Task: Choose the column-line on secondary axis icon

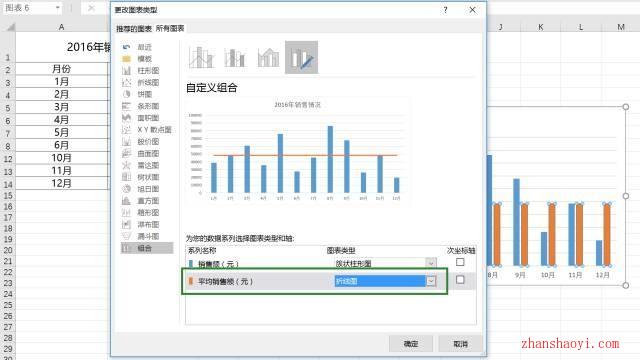Action: [x=235, y=57]
